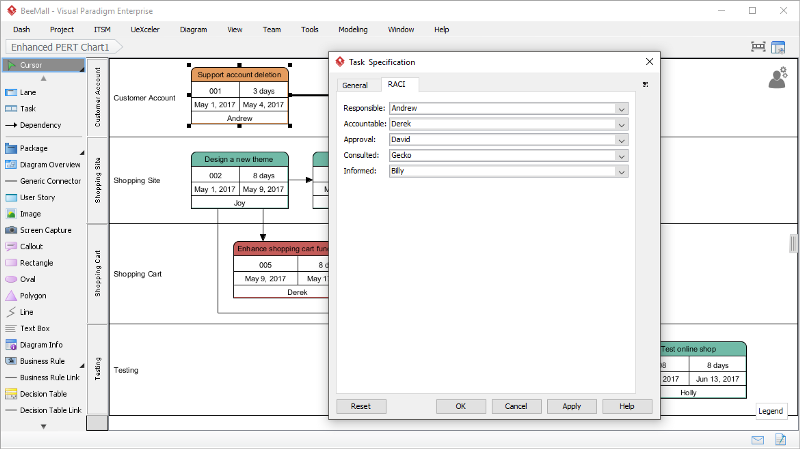This screenshot has height=449, width=800.
Task: Choose the Screen Capture tool
Action: 44,230
